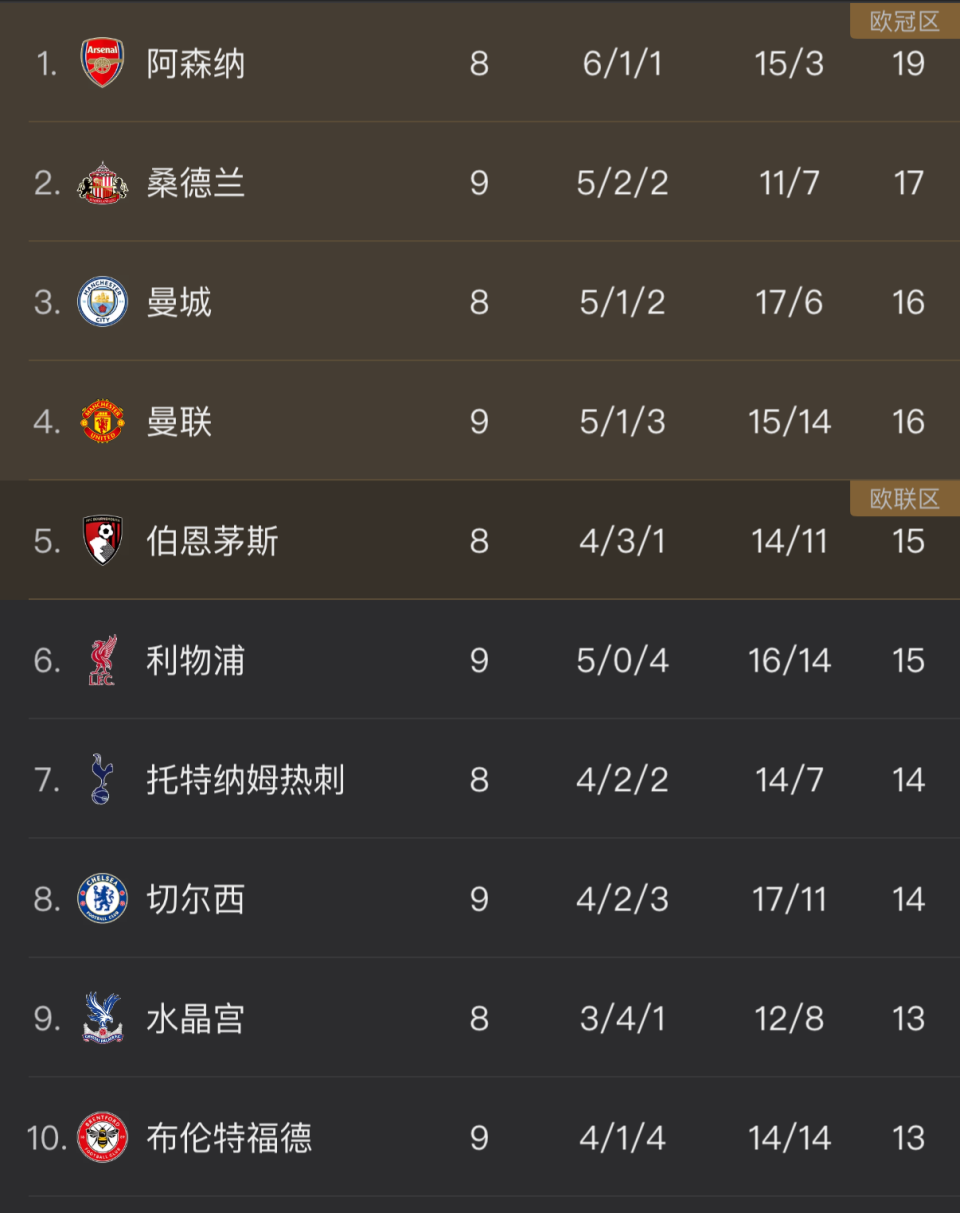Click the Bournemouth club crest
This screenshot has width=960, height=1213.
pyautogui.click(x=102, y=541)
